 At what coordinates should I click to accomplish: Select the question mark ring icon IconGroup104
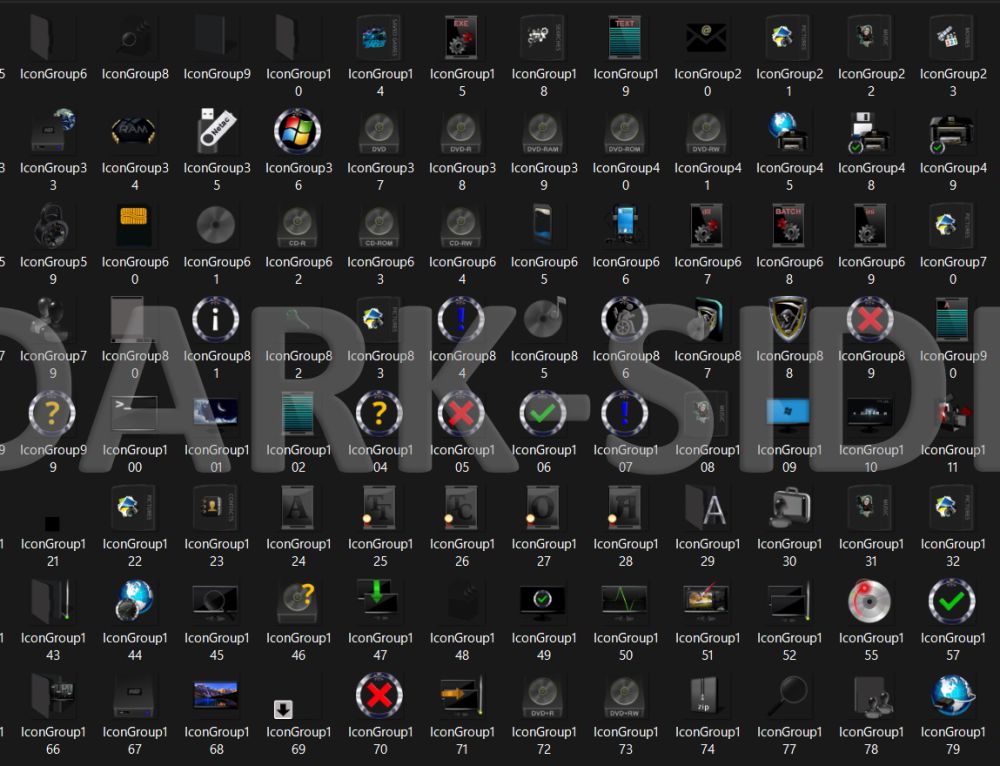click(x=379, y=413)
